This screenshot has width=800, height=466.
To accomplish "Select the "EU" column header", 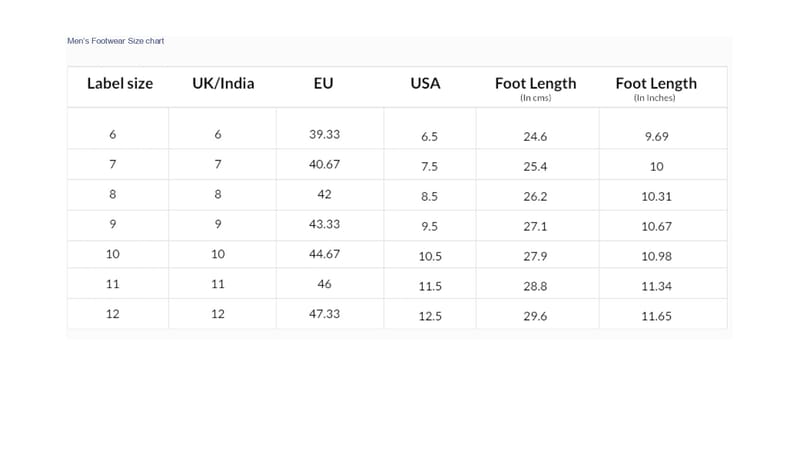I will point(324,84).
